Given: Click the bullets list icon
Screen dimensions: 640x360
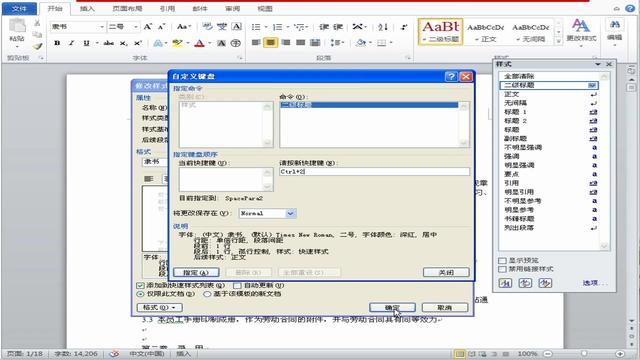Looking at the screenshot, I should [256, 27].
